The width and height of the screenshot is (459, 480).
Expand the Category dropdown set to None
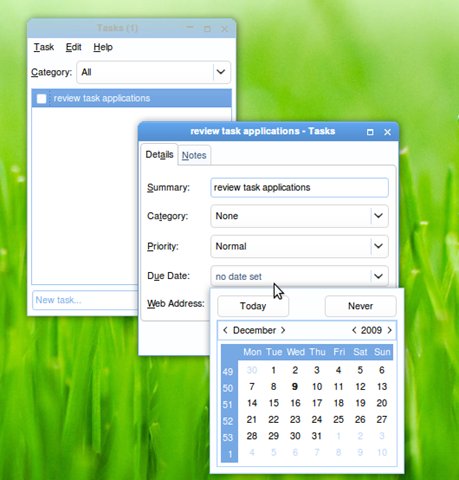click(299, 216)
